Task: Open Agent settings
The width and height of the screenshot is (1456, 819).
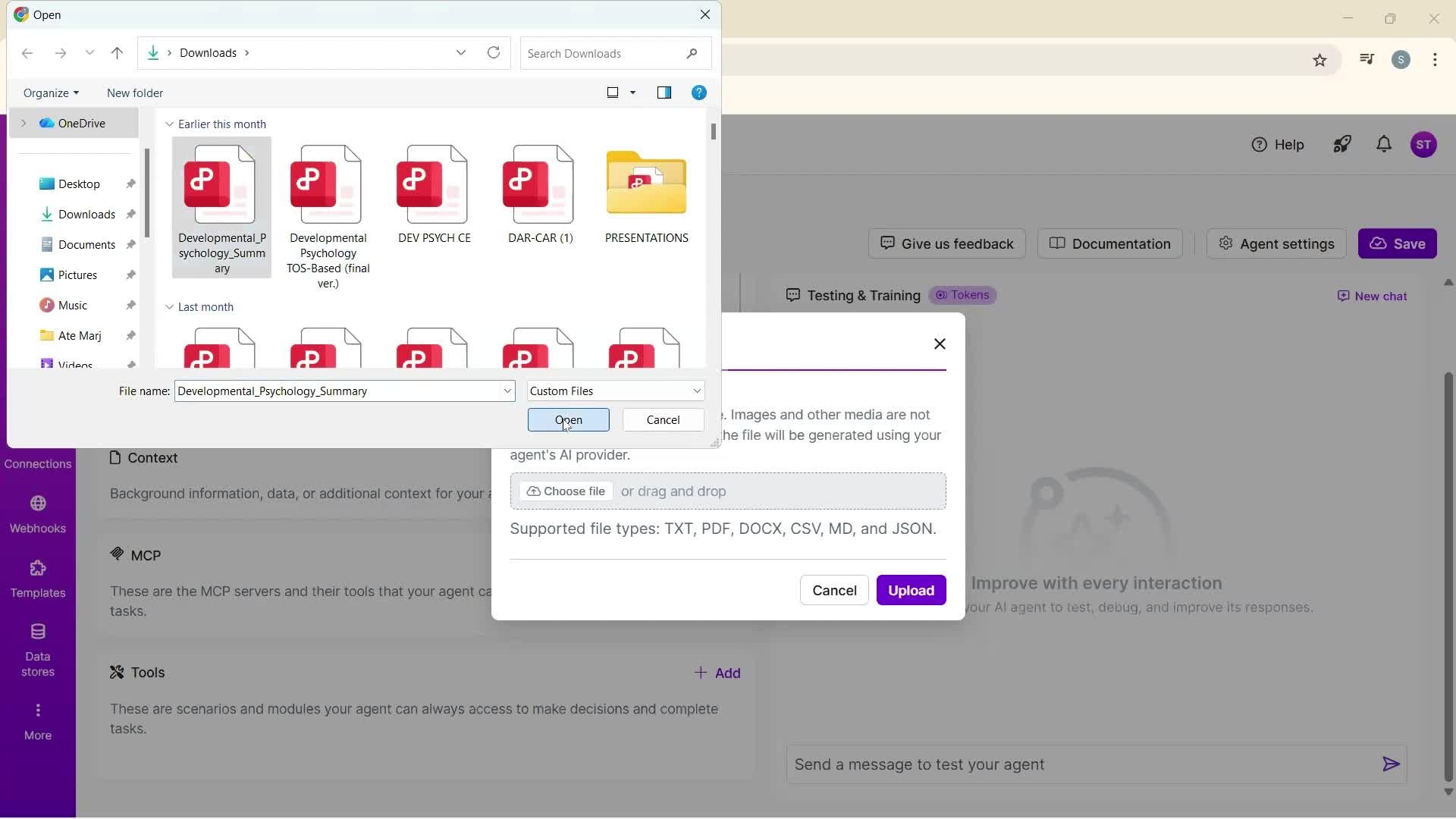Action: 1276,243
